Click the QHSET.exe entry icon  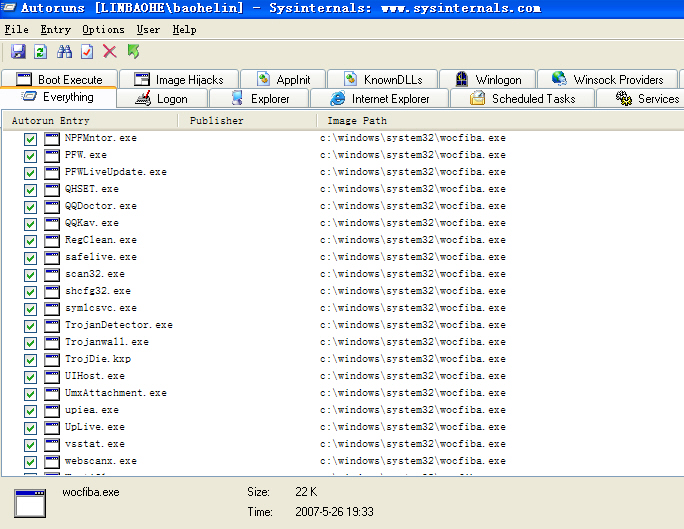[52, 190]
